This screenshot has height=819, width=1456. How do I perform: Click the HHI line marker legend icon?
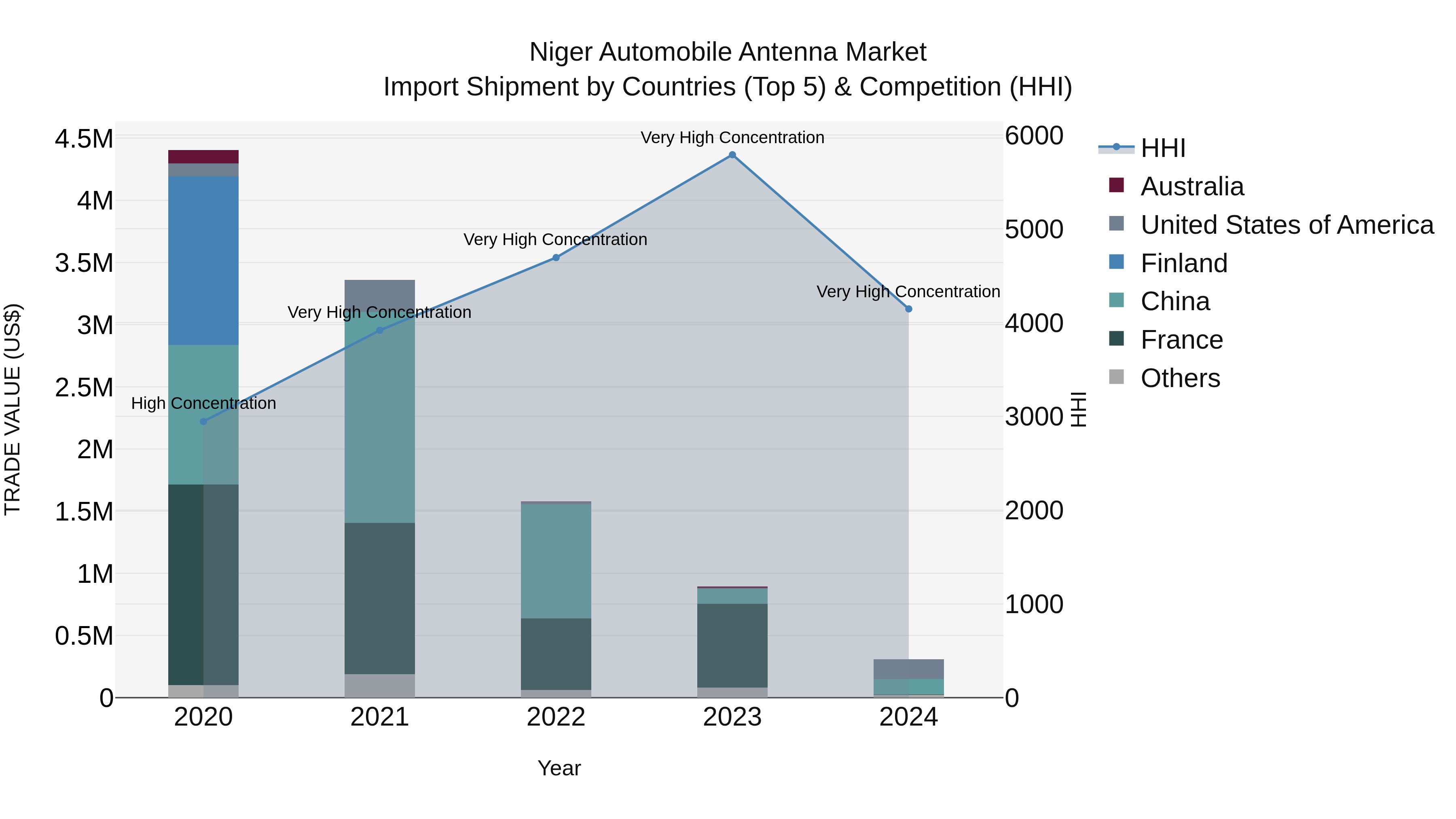[x=1116, y=148]
